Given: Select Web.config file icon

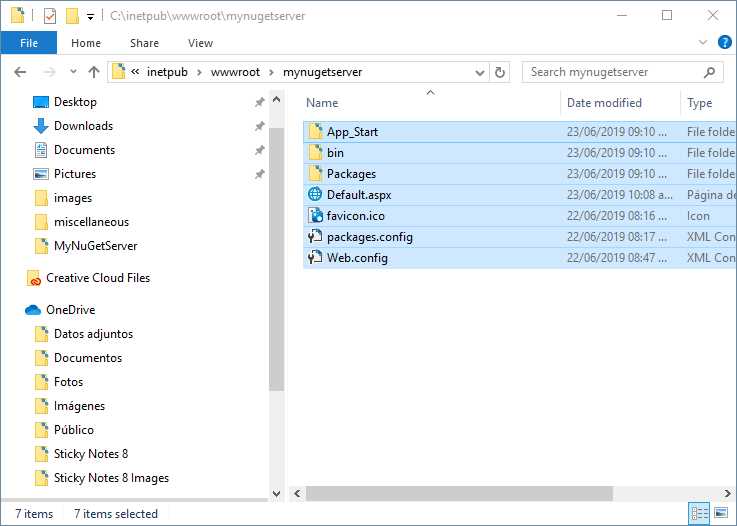Looking at the screenshot, I should (315, 258).
